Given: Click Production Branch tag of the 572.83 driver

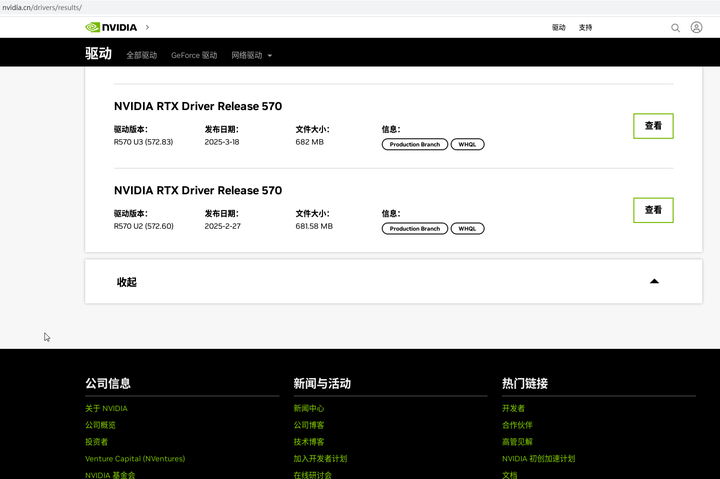Looking at the screenshot, I should click(415, 144).
